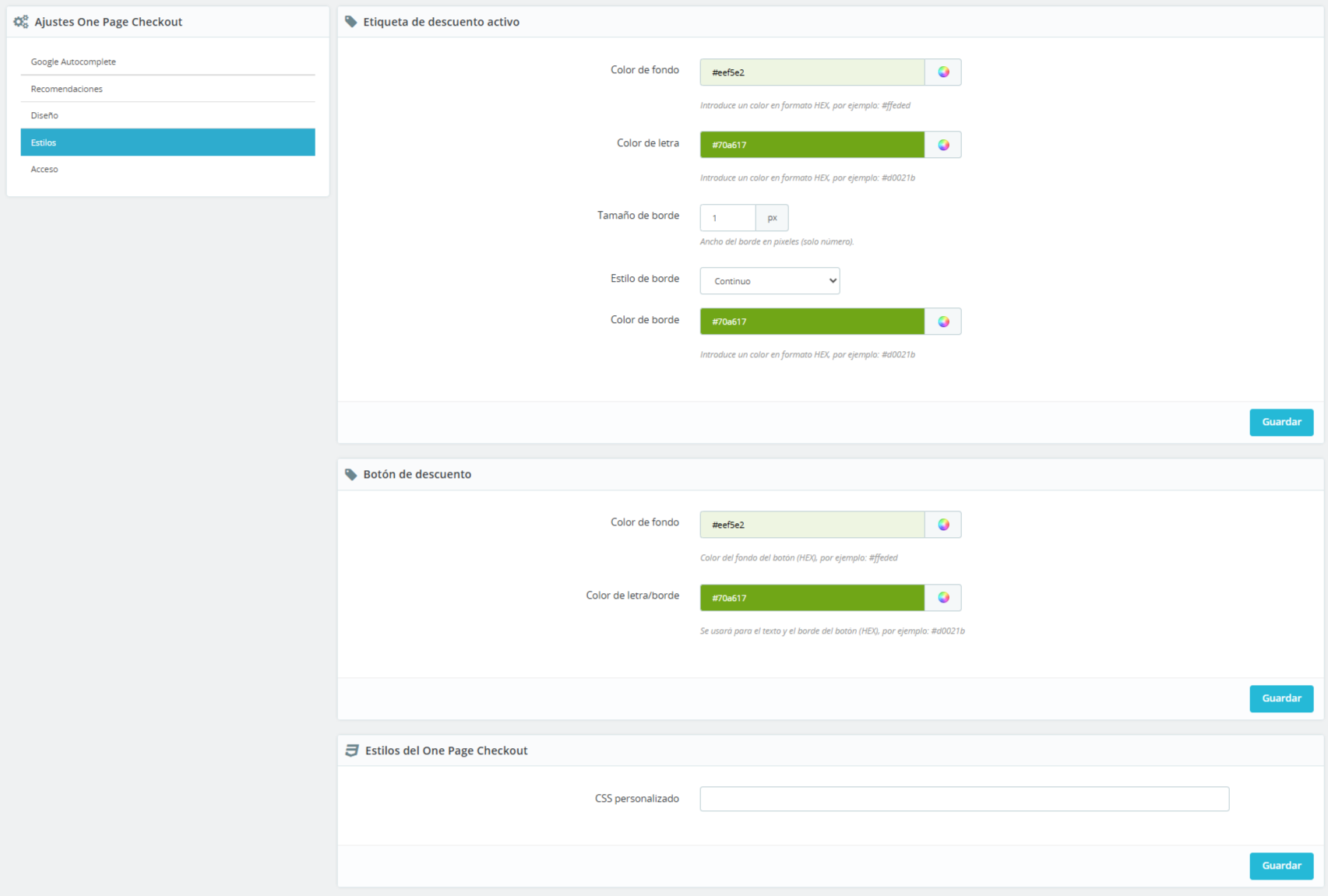The height and width of the screenshot is (896, 1328).
Task: Select the Acceso menu item
Action: 44,169
